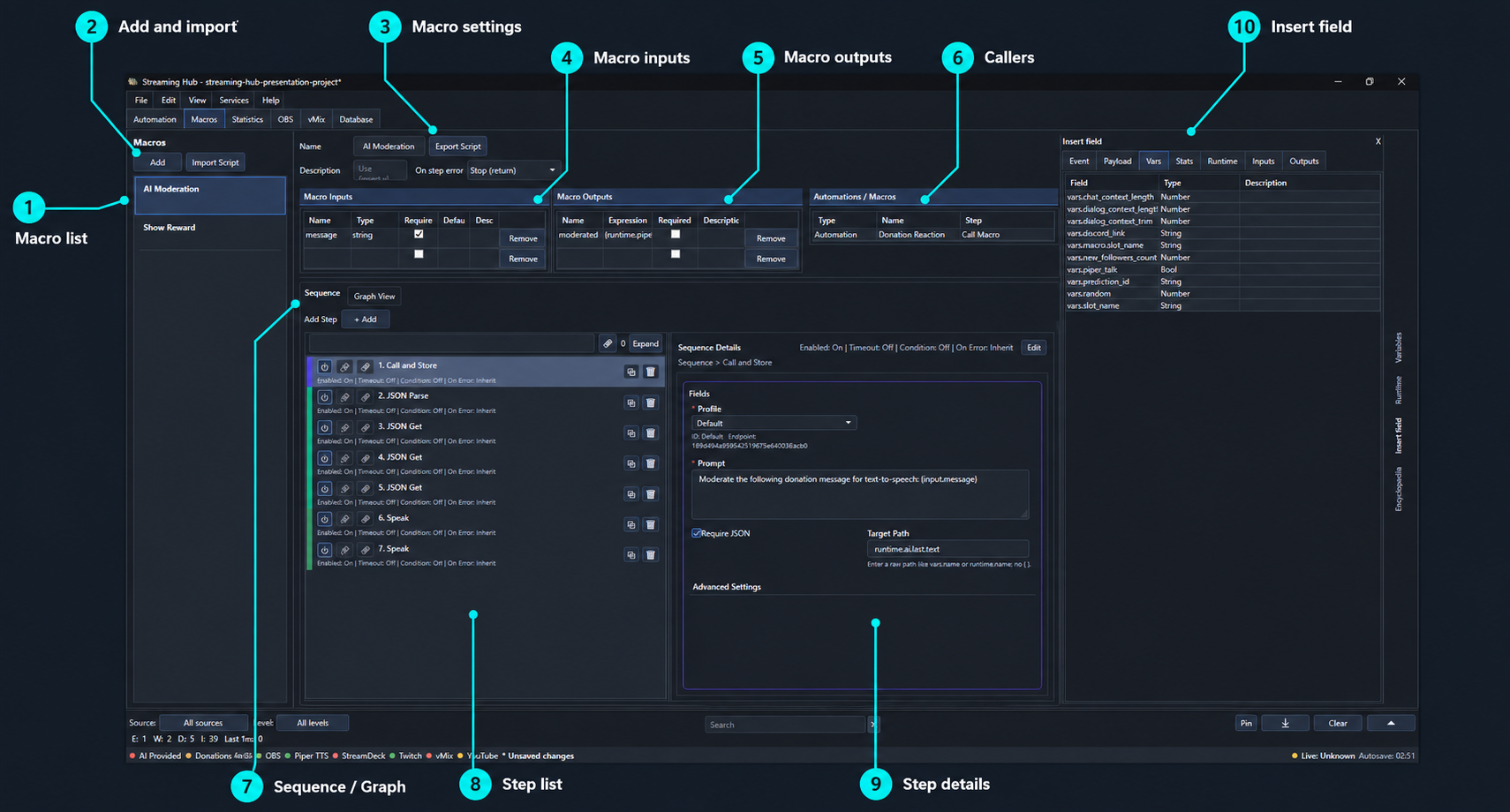Delete the '2. JSON Parse' step
1510x812 pixels.
[x=651, y=402]
